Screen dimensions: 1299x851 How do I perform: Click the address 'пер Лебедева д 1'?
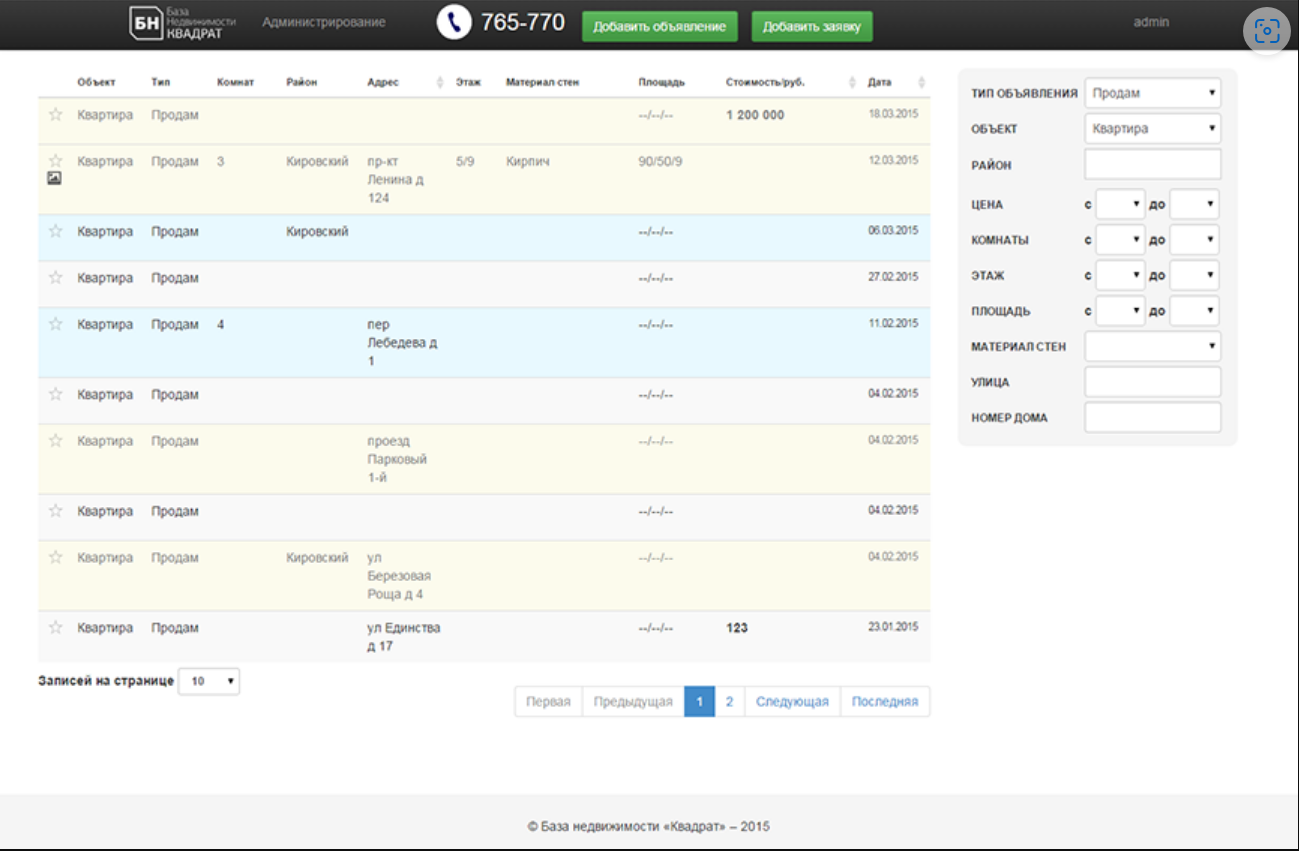tap(402, 343)
